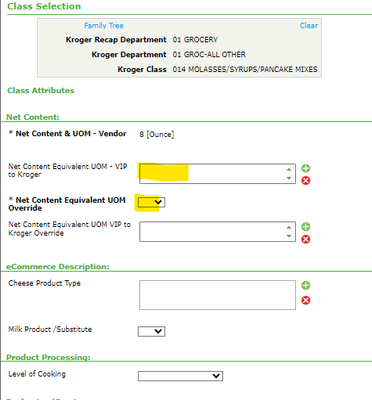Viewport: 372px width, 400px height.
Task: Step down the VIP to Kroger list box arrow
Action: tap(289, 178)
